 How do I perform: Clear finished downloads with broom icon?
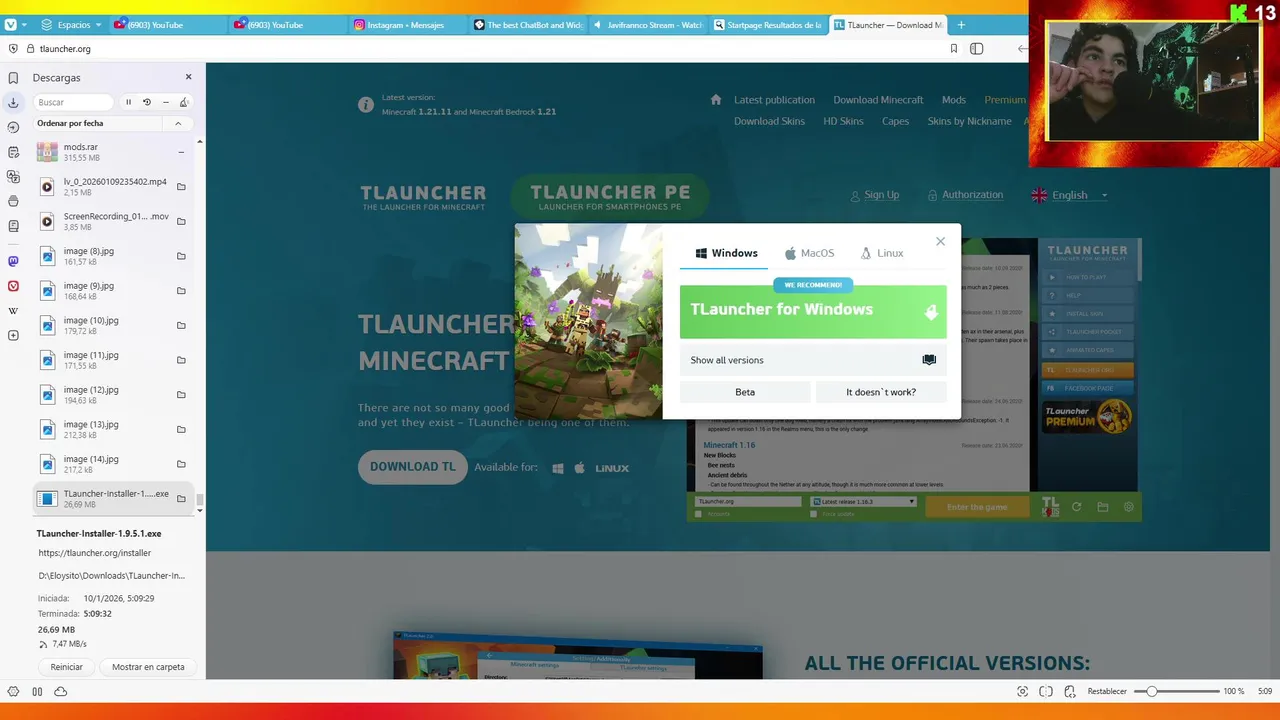tap(184, 102)
